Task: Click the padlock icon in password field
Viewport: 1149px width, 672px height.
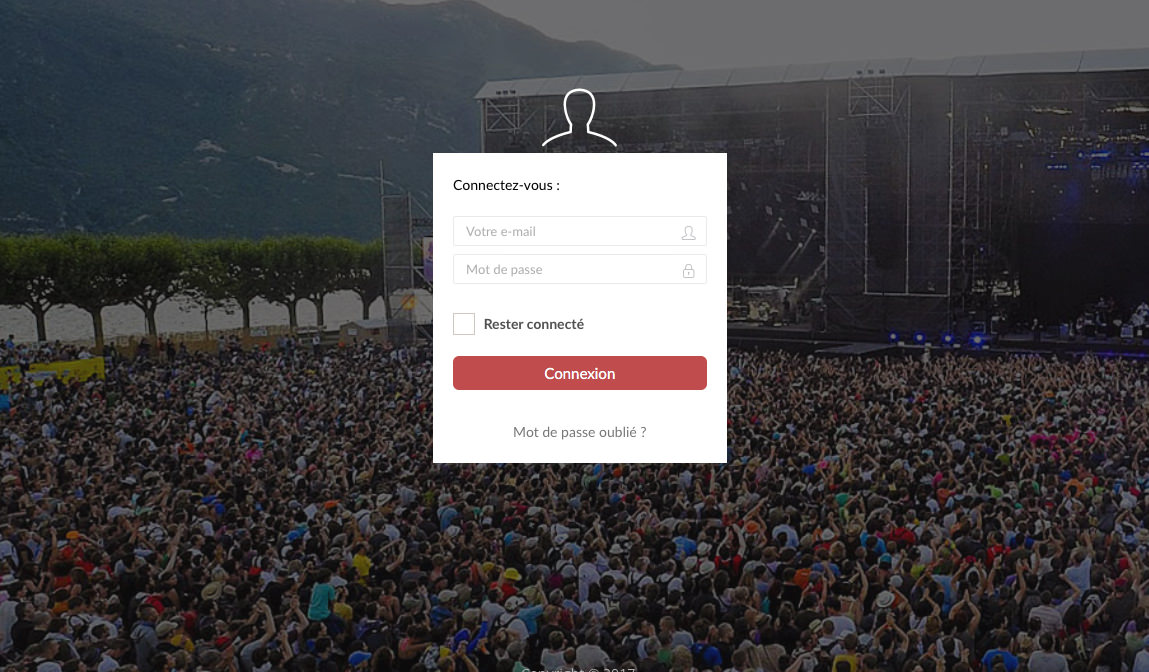Action: (x=688, y=270)
